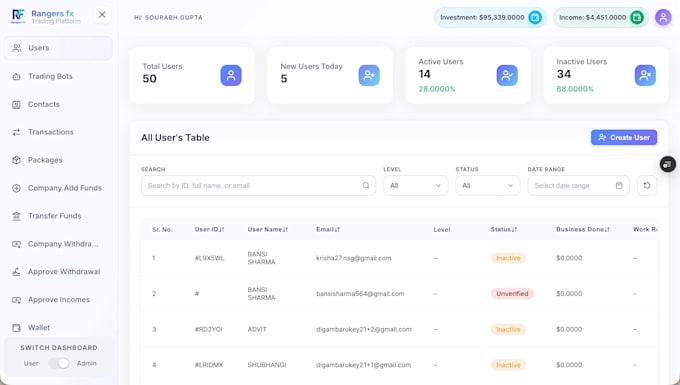Click the floating dark chat widget icon
Image resolution: width=680 pixels, height=385 pixels.
pyautogui.click(x=668, y=164)
